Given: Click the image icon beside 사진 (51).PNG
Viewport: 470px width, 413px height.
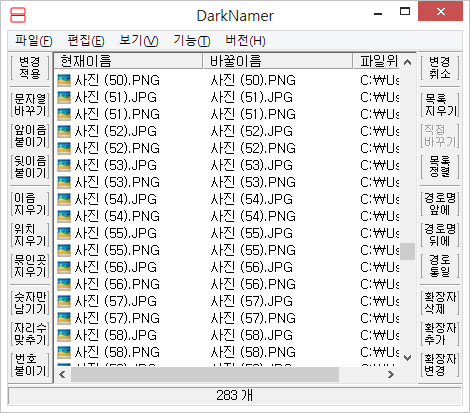Looking at the screenshot, I should tap(64, 114).
